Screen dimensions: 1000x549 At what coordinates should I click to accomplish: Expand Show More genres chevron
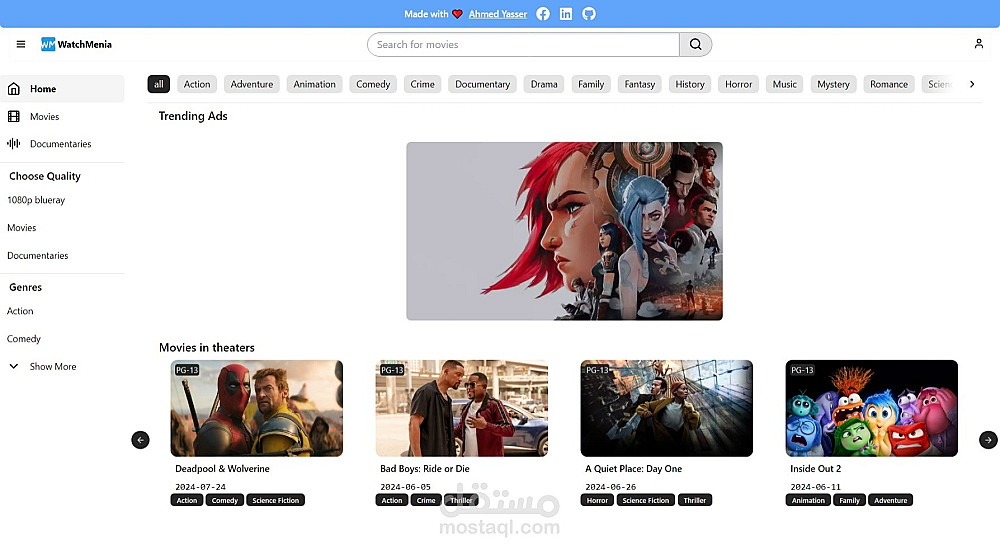tap(13, 366)
